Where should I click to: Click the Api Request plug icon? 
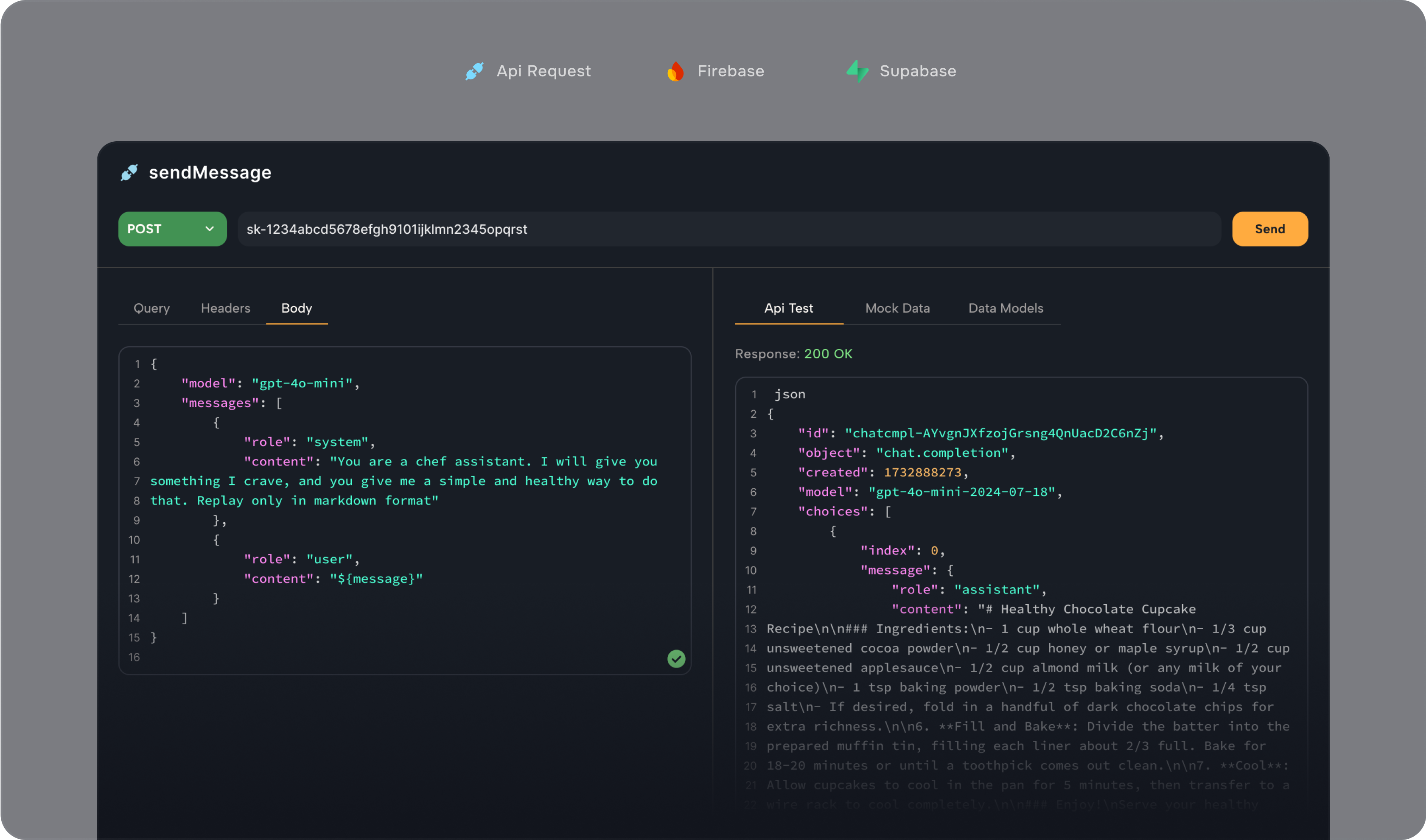474,71
